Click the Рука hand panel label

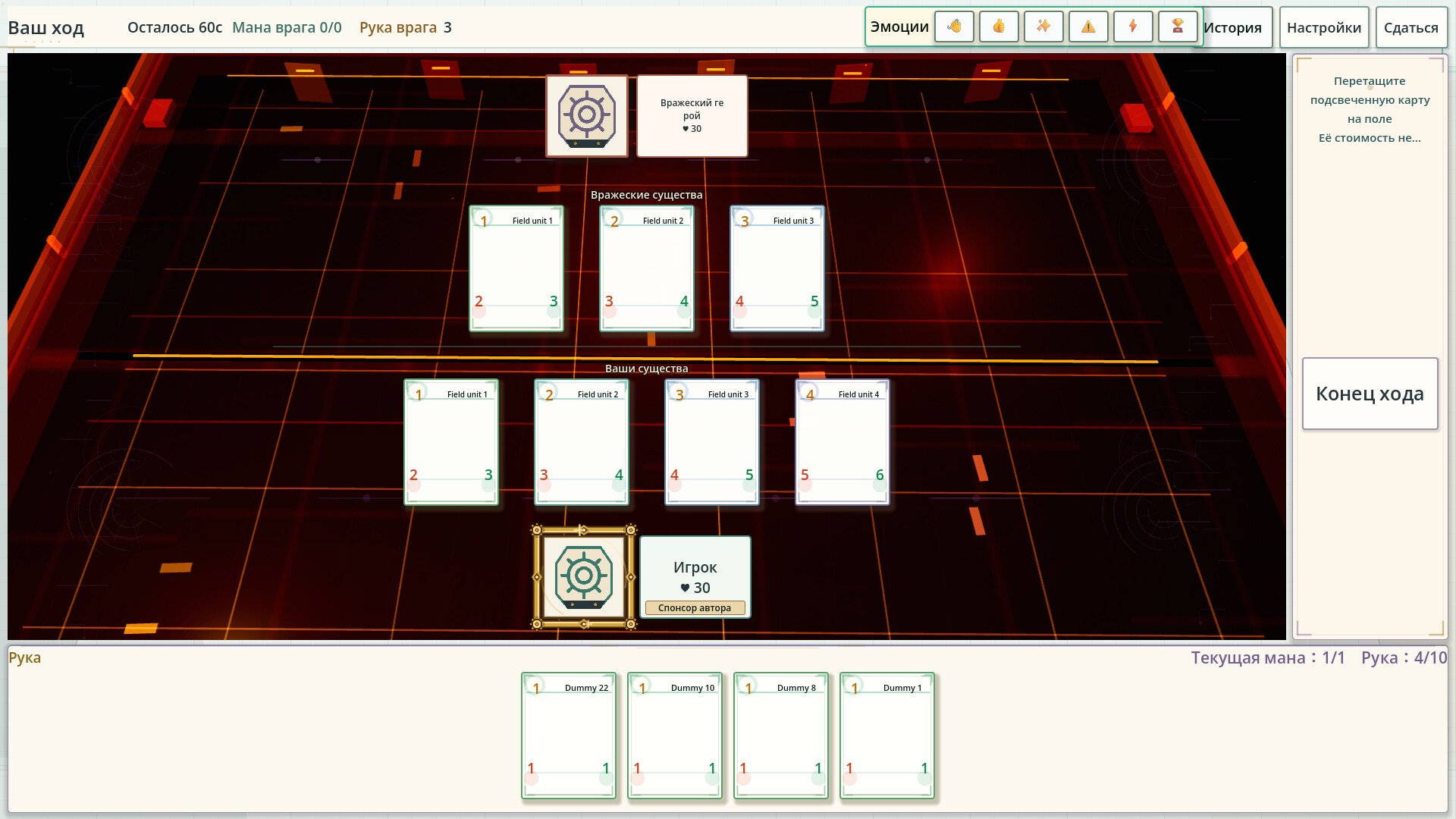[x=25, y=657]
